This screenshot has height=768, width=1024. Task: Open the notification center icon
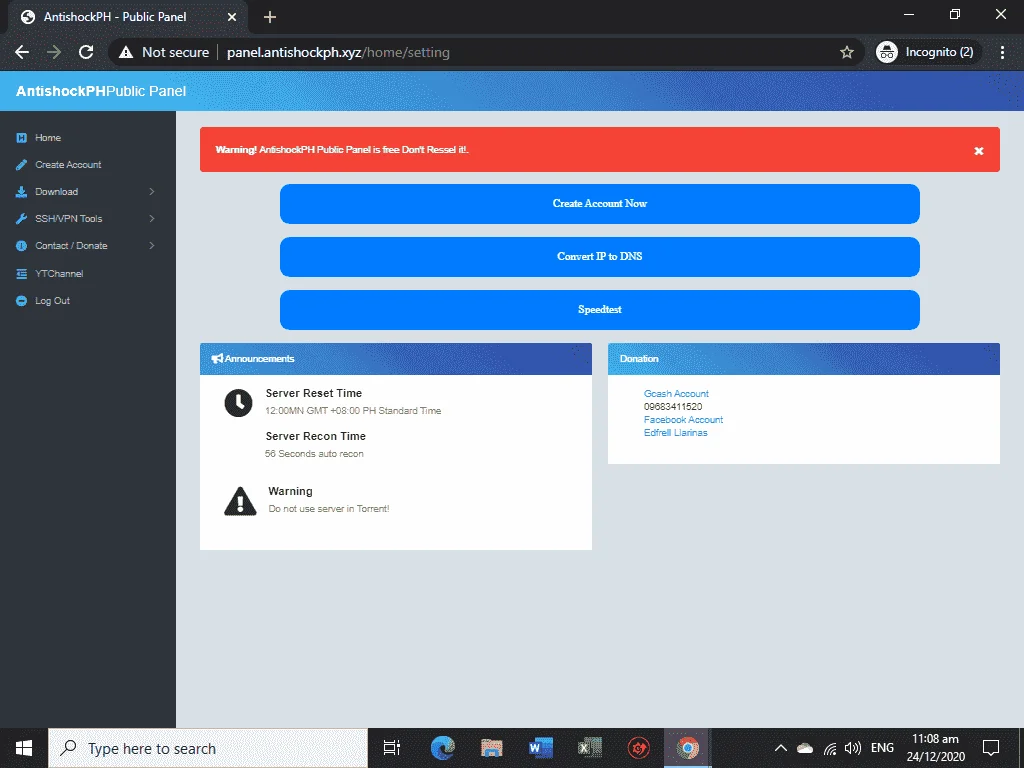[991, 748]
